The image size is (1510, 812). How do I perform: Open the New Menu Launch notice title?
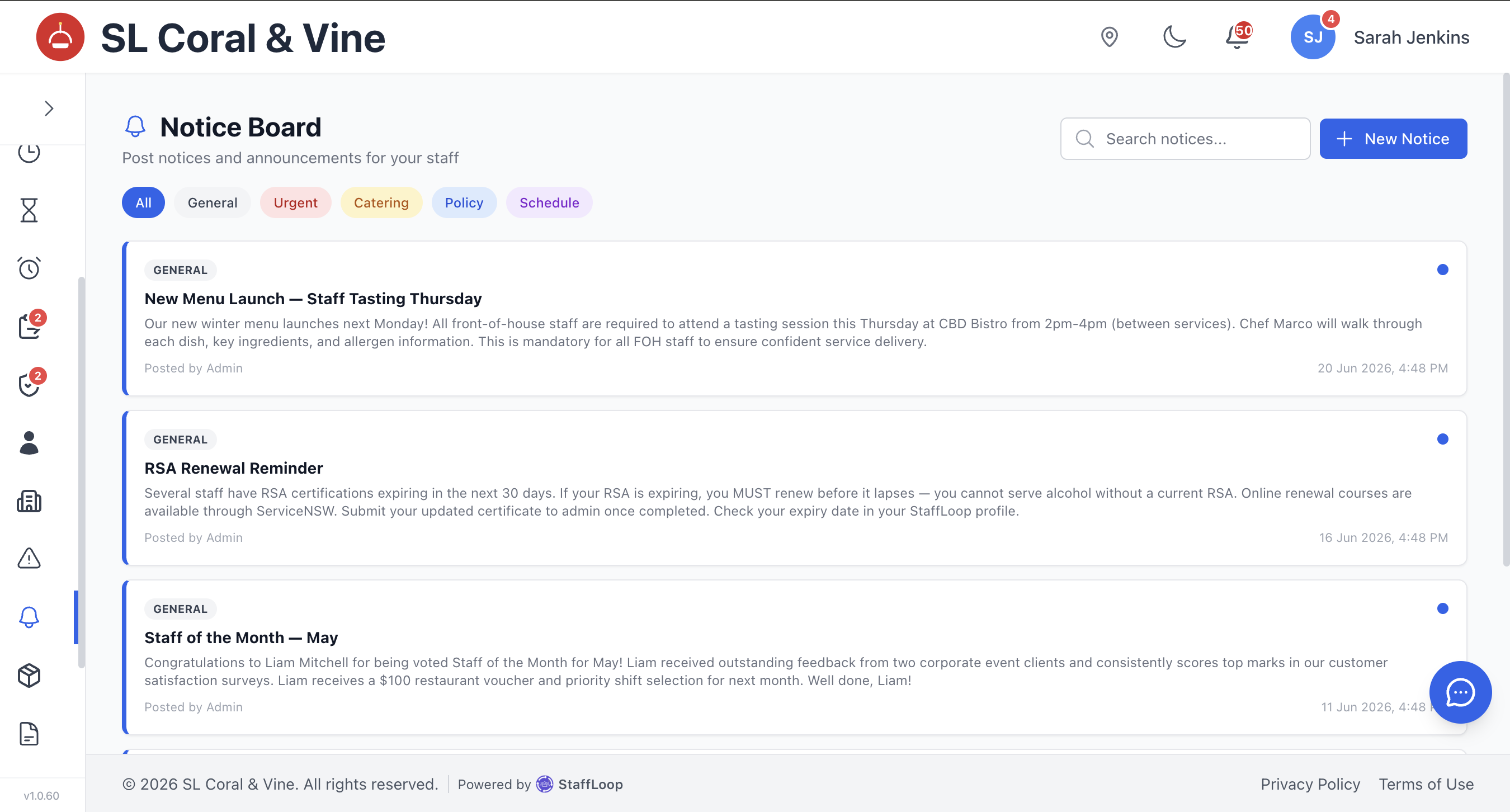point(313,299)
